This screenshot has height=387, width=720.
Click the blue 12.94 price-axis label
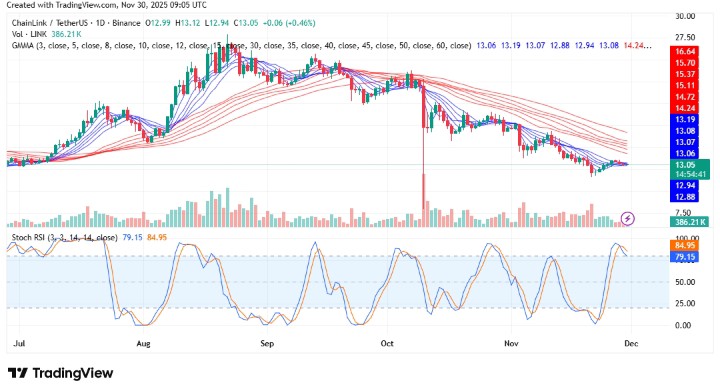point(684,185)
